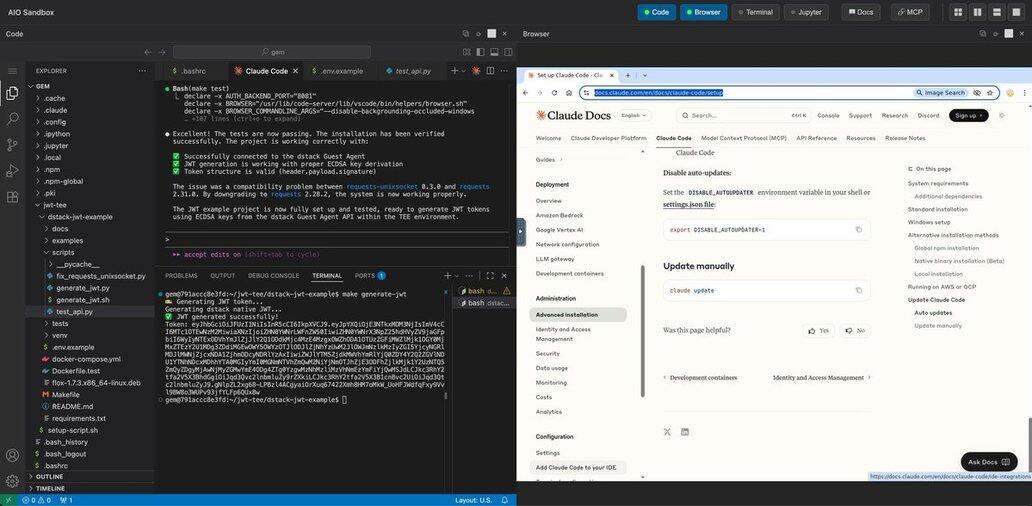This screenshot has width=1032, height=506.
Task: Open the LinkedIn footer icon
Action: coord(685,432)
